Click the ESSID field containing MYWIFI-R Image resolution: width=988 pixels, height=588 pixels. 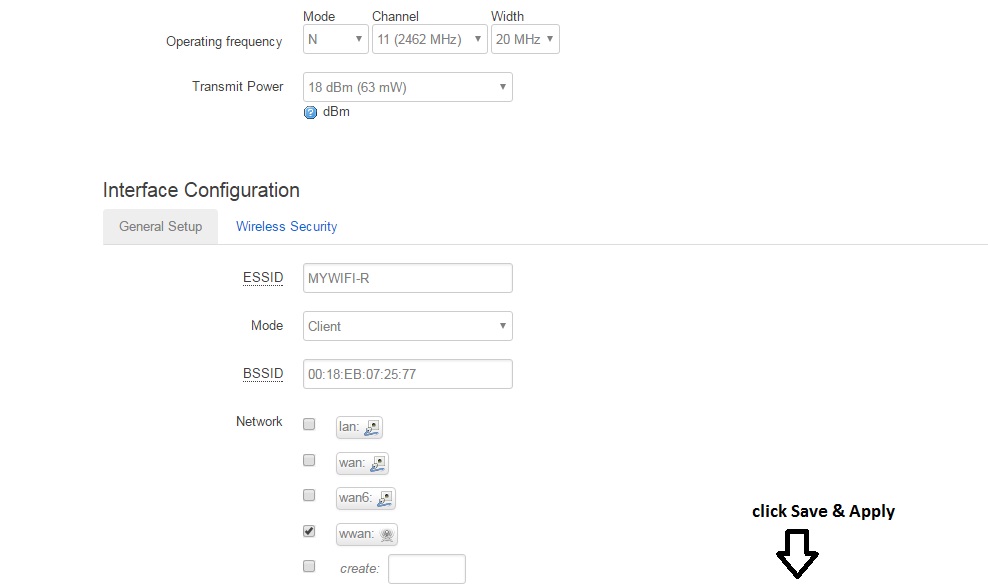(x=407, y=278)
